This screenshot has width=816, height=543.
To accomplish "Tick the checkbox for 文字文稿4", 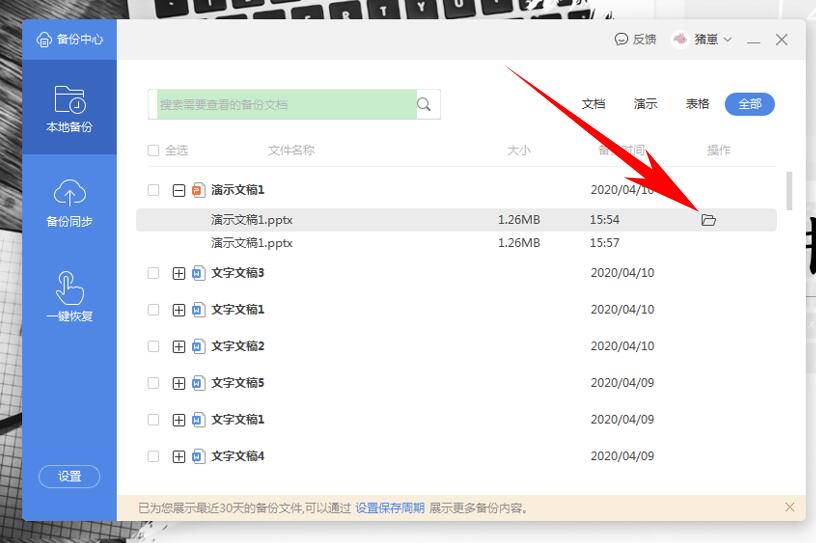I will pos(153,457).
